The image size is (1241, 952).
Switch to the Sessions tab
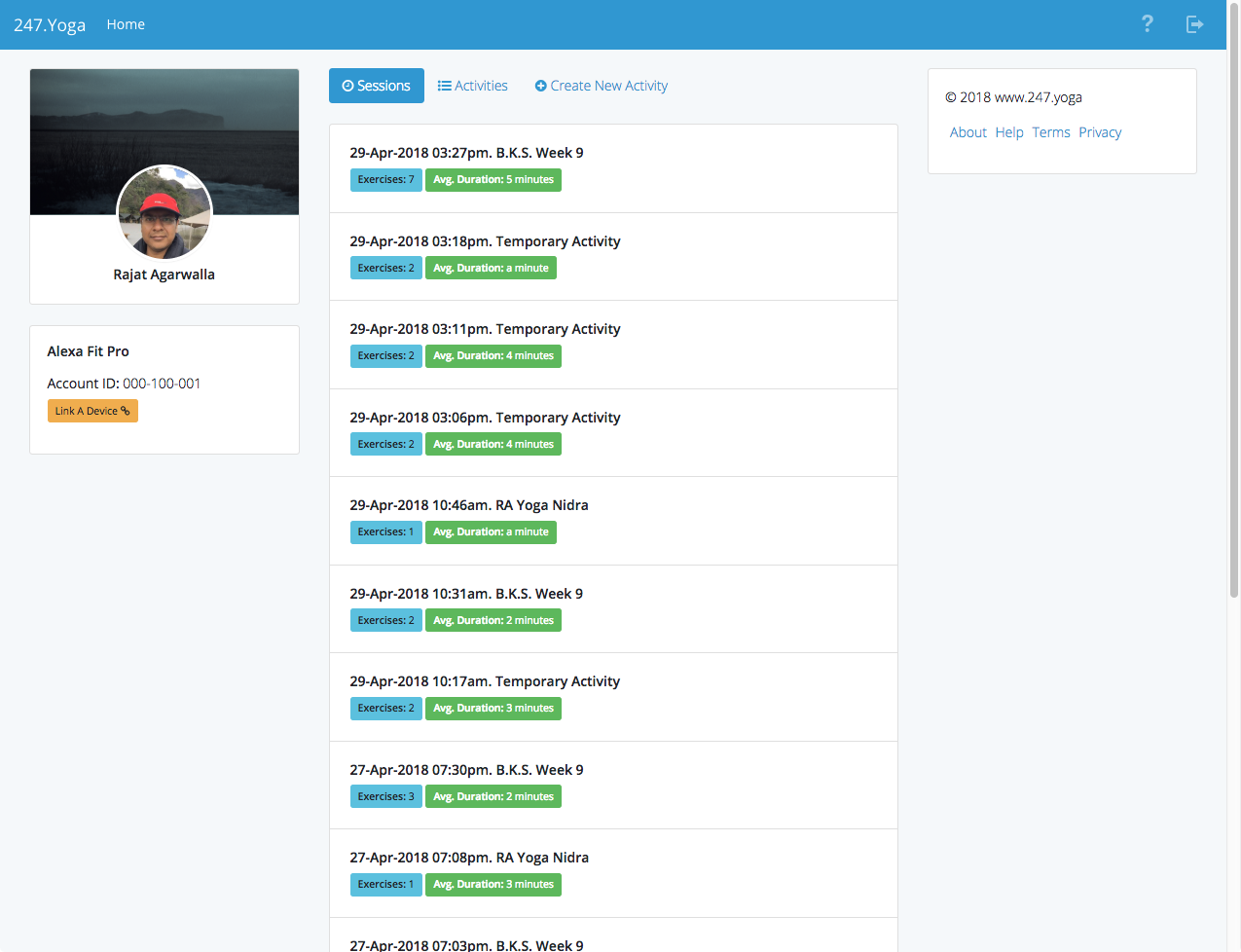(x=377, y=86)
